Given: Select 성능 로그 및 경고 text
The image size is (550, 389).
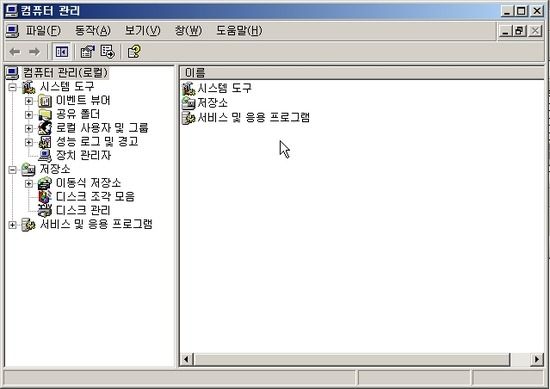Looking at the screenshot, I should 97,141.
